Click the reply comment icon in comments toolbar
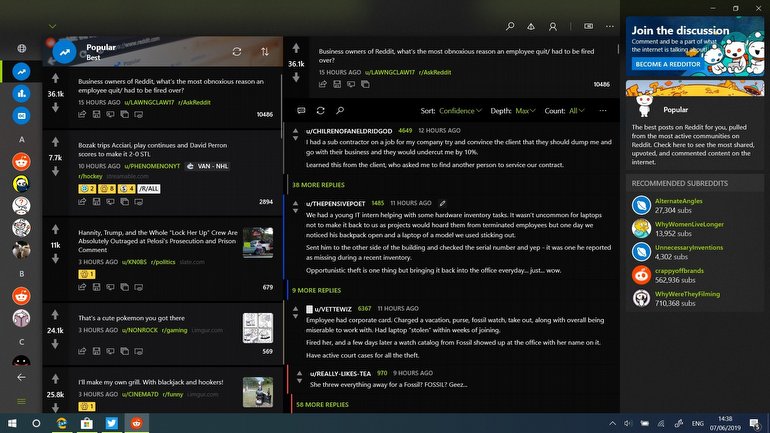 click(301, 110)
